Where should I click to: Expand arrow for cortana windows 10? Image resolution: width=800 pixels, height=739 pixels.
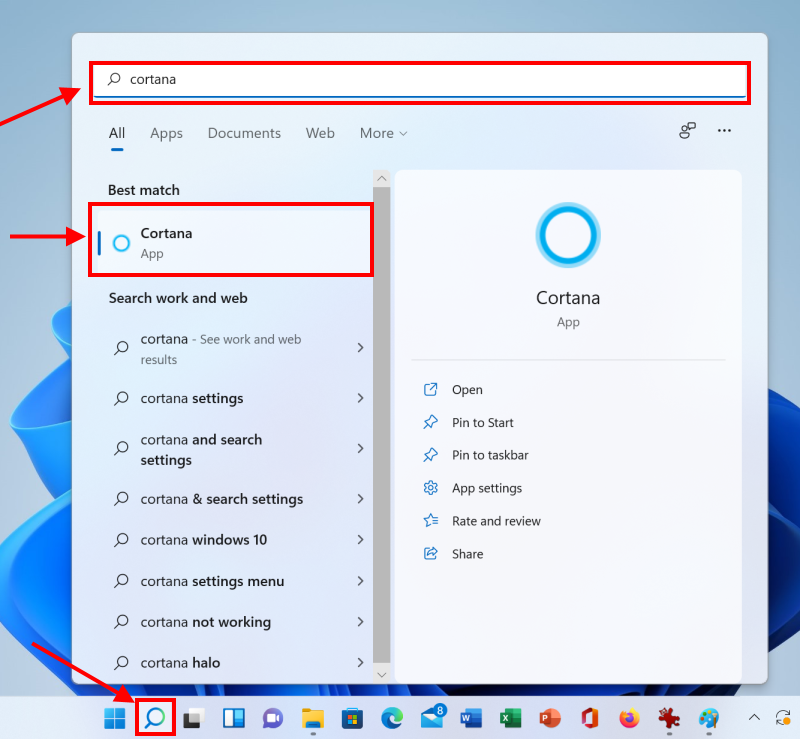[x=360, y=539]
